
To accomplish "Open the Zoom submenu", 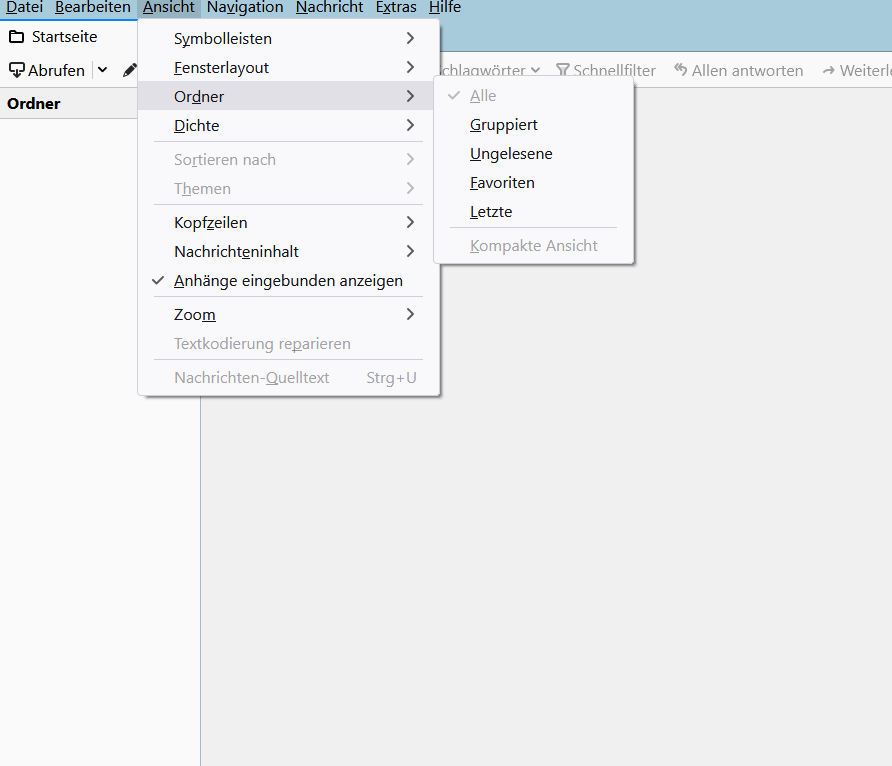I will [288, 315].
